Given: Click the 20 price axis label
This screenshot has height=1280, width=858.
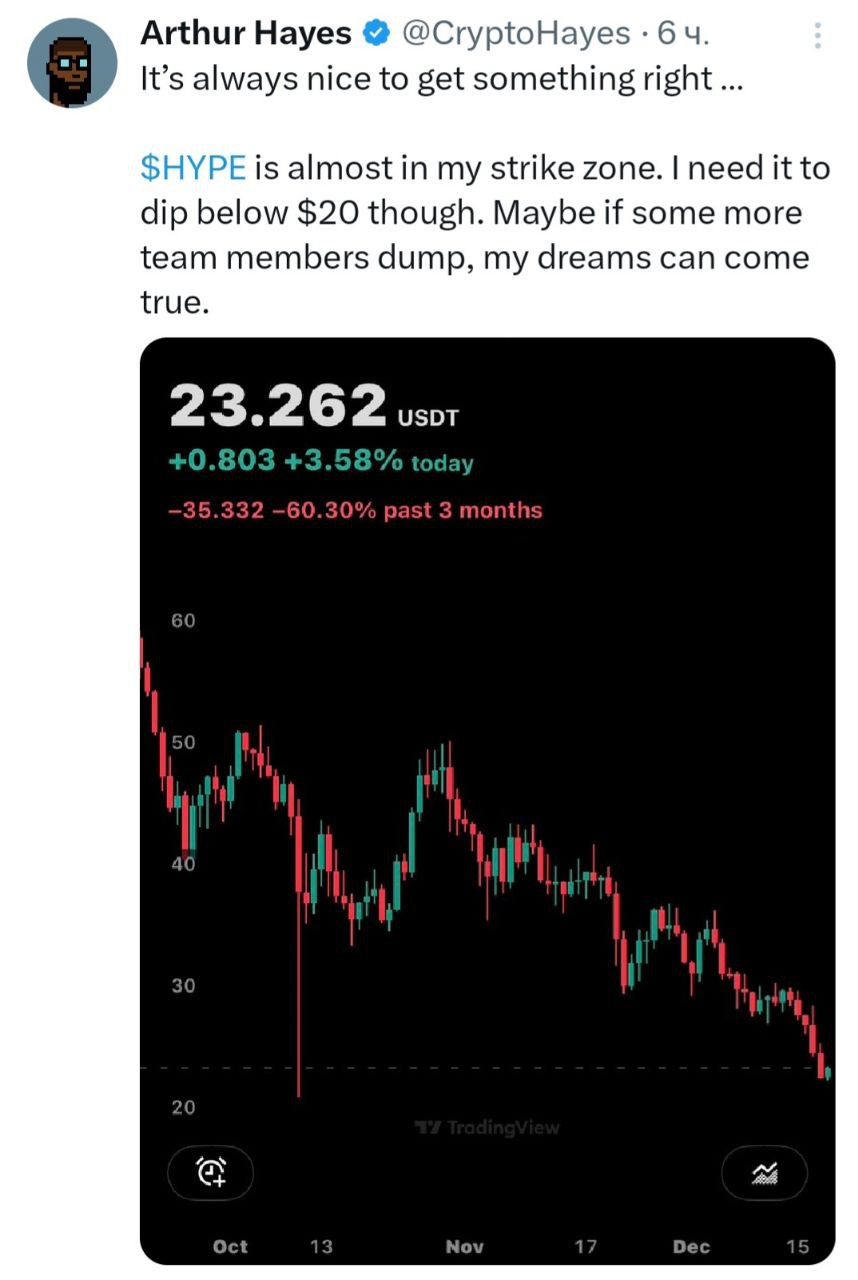Looking at the screenshot, I should [183, 1107].
